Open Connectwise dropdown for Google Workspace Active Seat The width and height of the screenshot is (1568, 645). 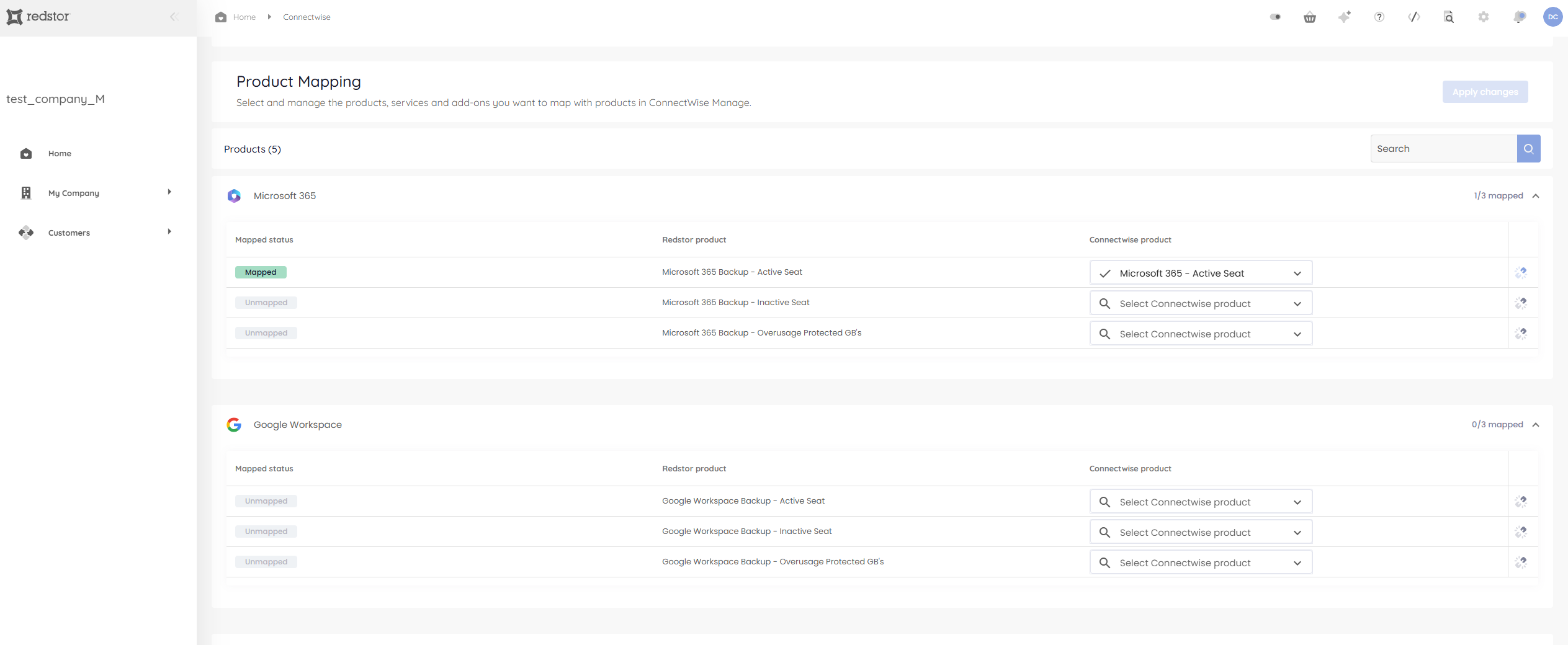(1201, 502)
